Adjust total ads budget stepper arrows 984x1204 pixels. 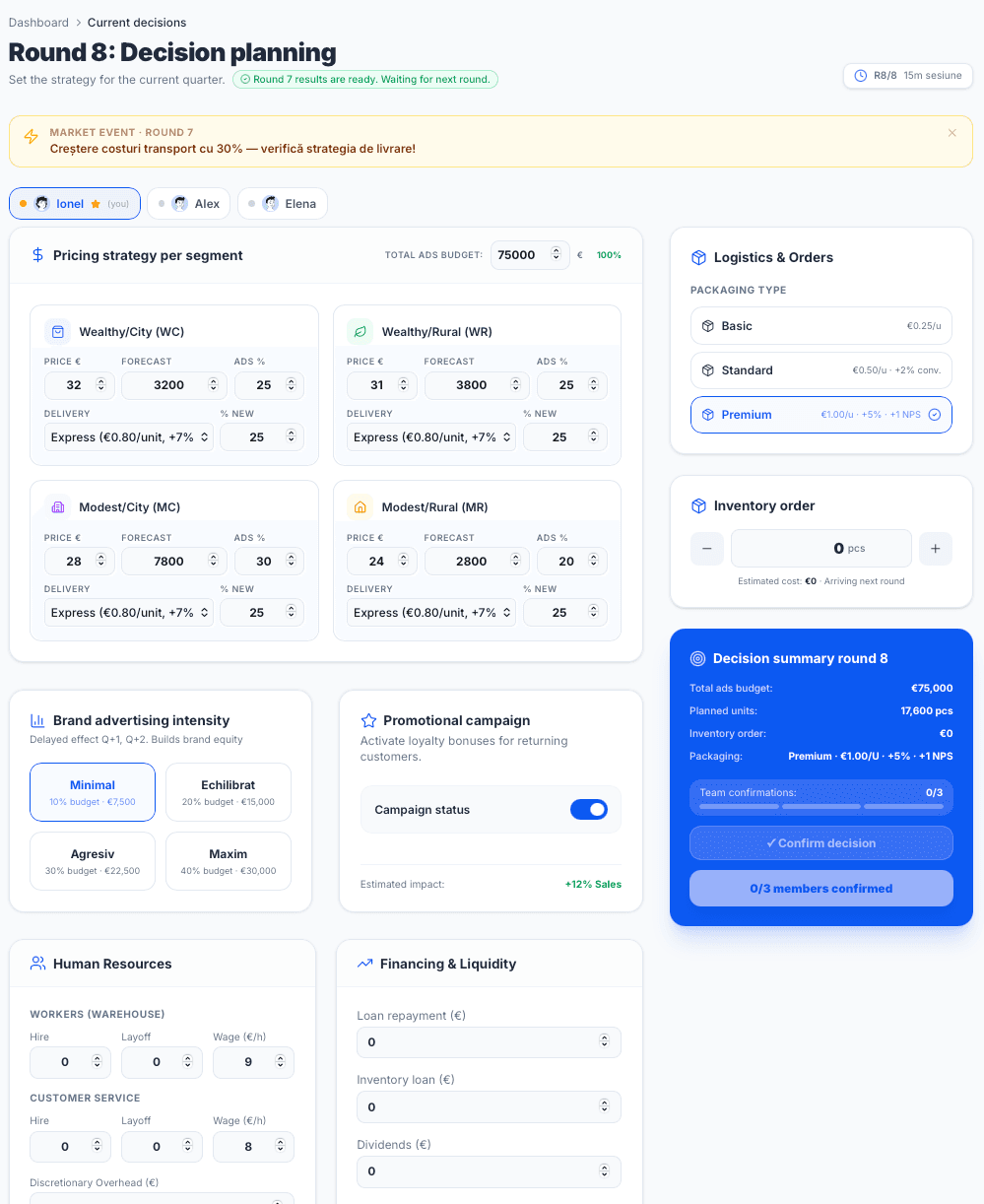click(557, 255)
